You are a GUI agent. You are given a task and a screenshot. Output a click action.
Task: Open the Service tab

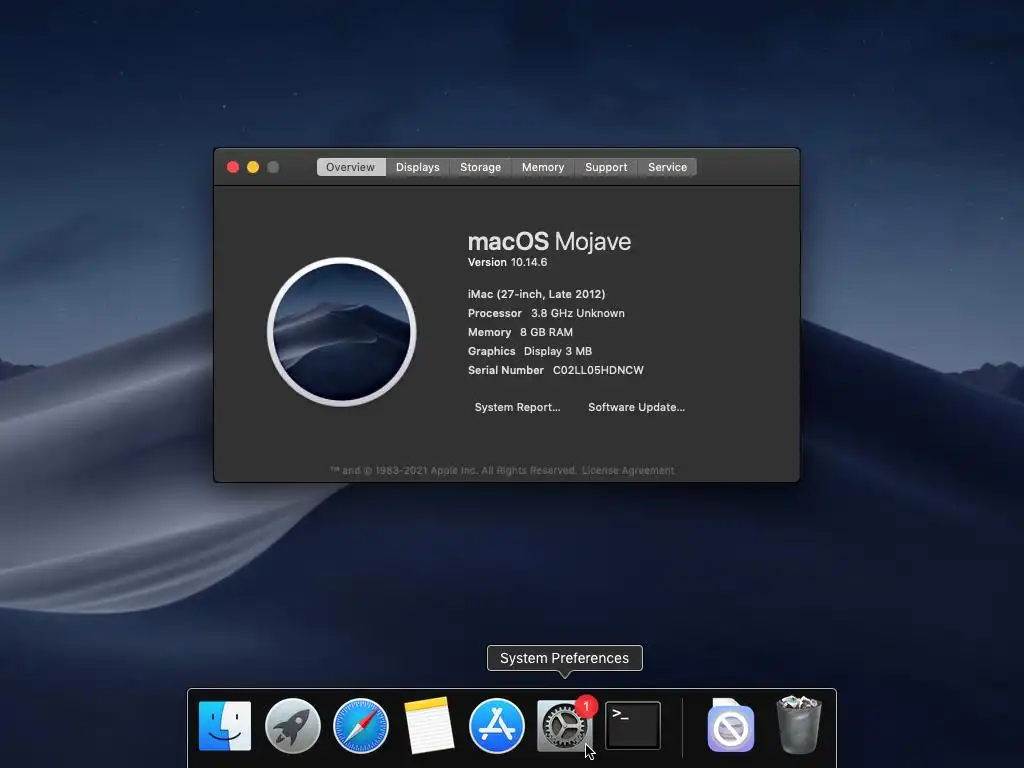click(667, 167)
